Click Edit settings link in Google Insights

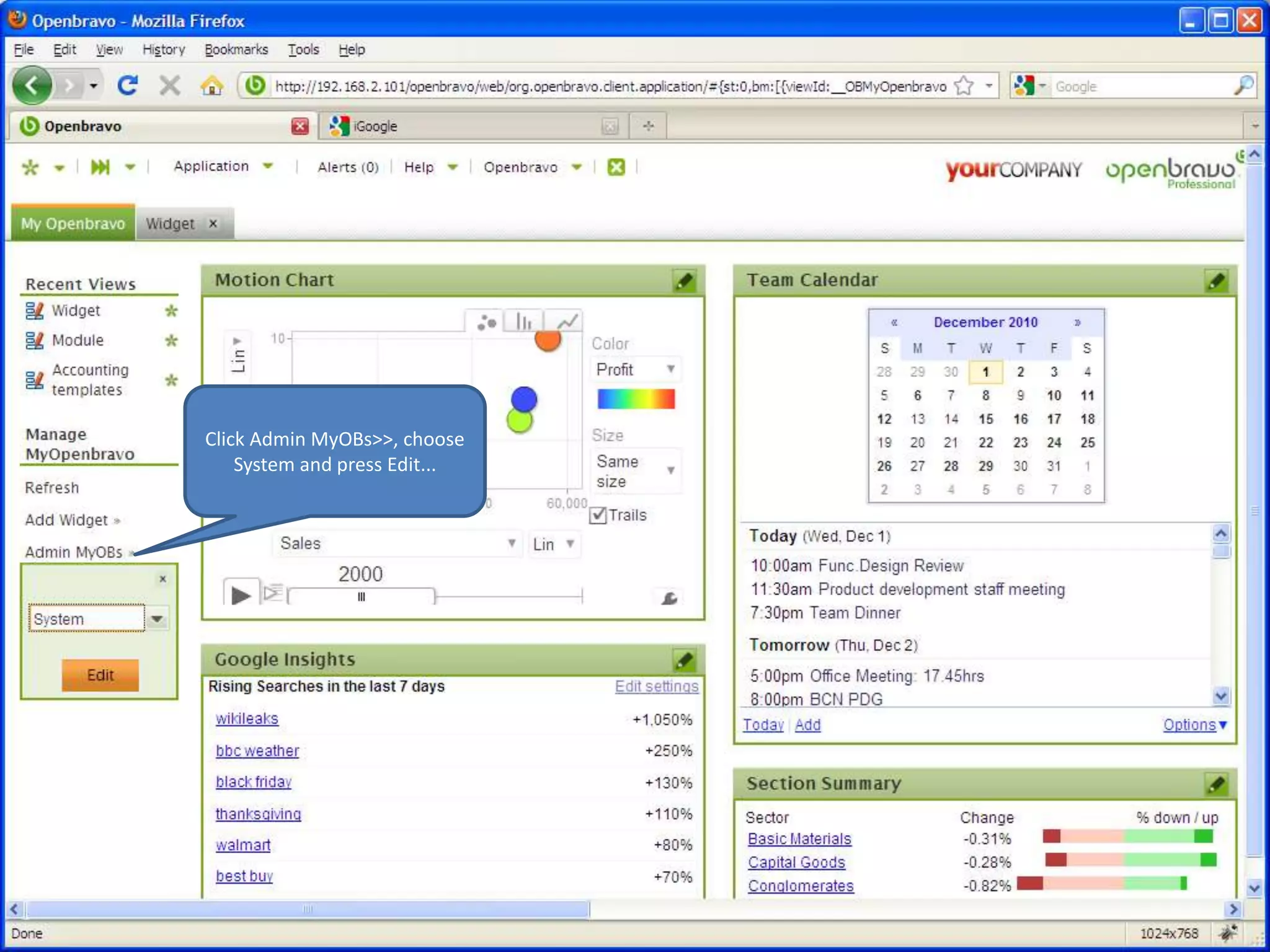657,686
